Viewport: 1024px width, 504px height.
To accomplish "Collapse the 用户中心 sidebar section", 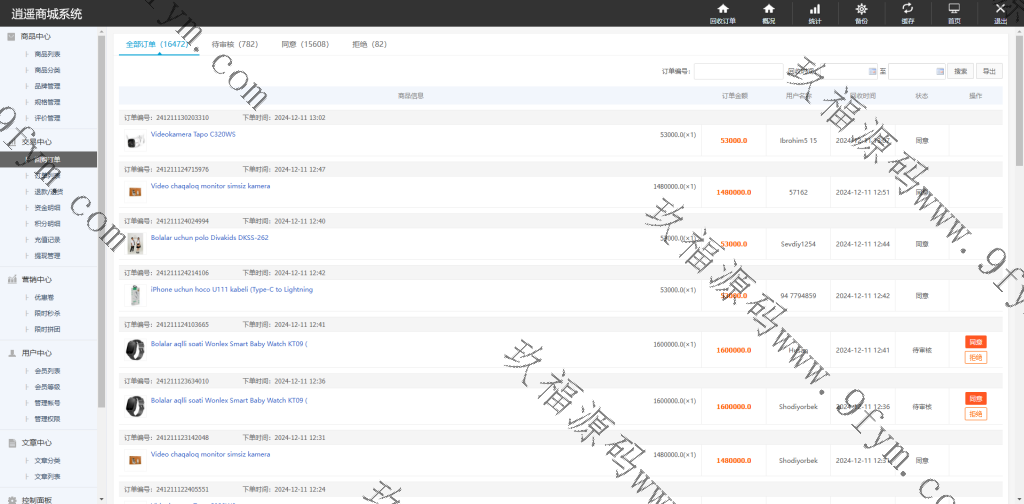I will click(36, 353).
